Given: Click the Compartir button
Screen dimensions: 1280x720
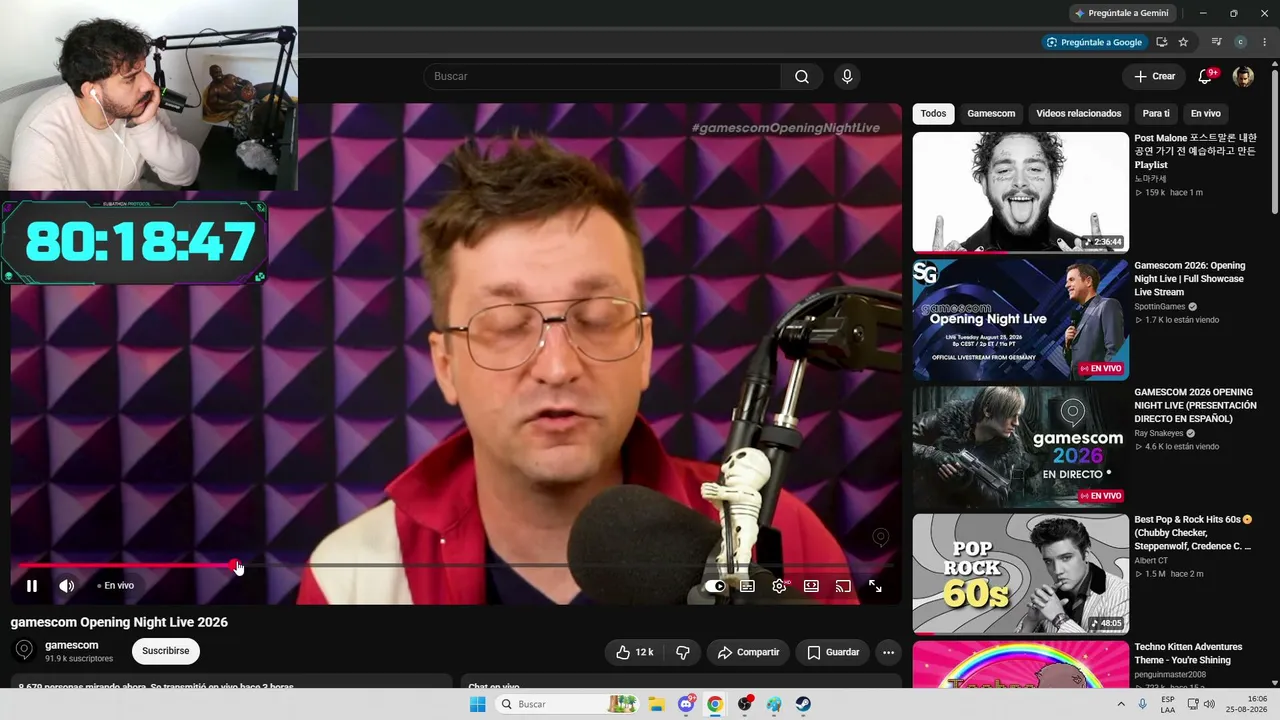Looking at the screenshot, I should click(748, 652).
